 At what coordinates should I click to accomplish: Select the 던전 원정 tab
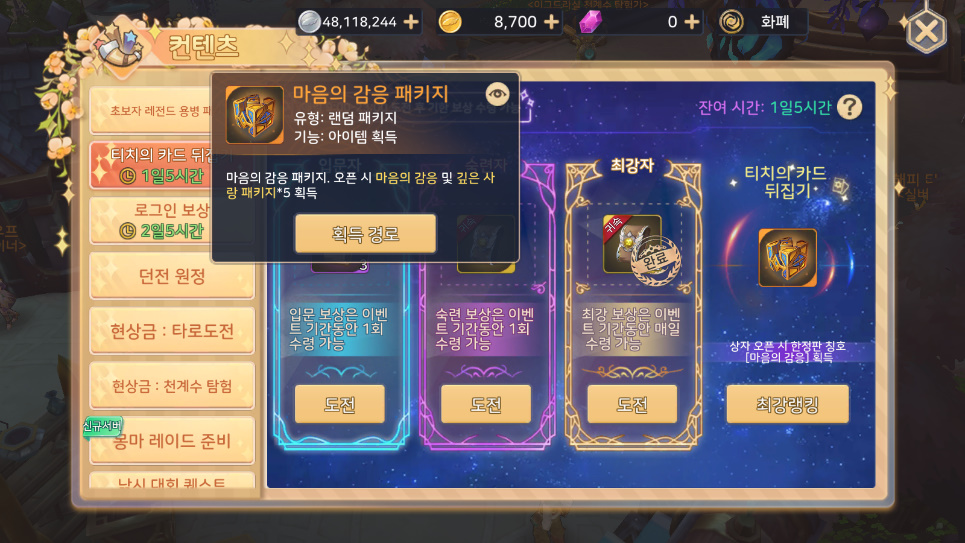(172, 276)
